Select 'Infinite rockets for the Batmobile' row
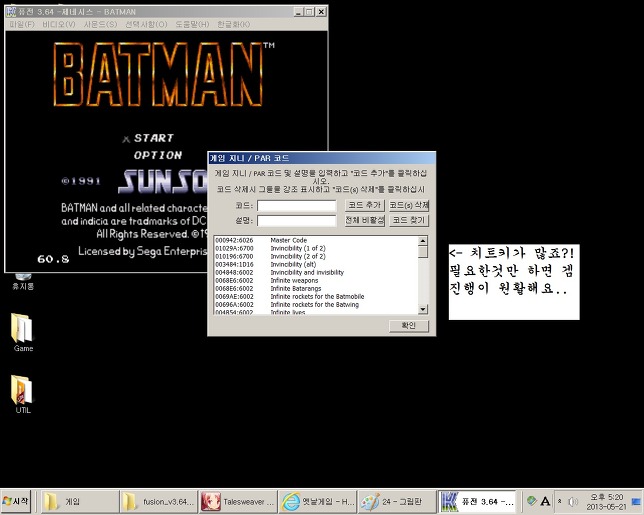644x515 pixels. [316, 297]
